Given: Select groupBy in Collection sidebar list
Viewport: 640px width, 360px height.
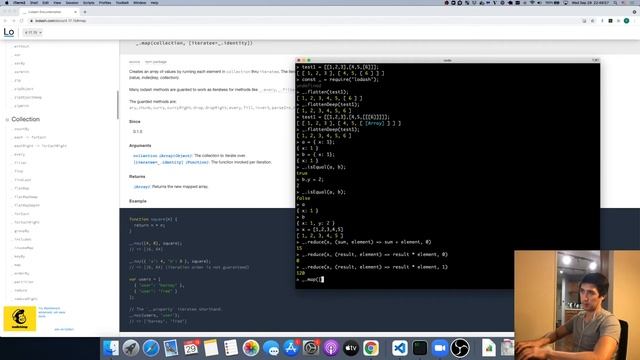Looking at the screenshot, I should pyautogui.click(x=22, y=231).
